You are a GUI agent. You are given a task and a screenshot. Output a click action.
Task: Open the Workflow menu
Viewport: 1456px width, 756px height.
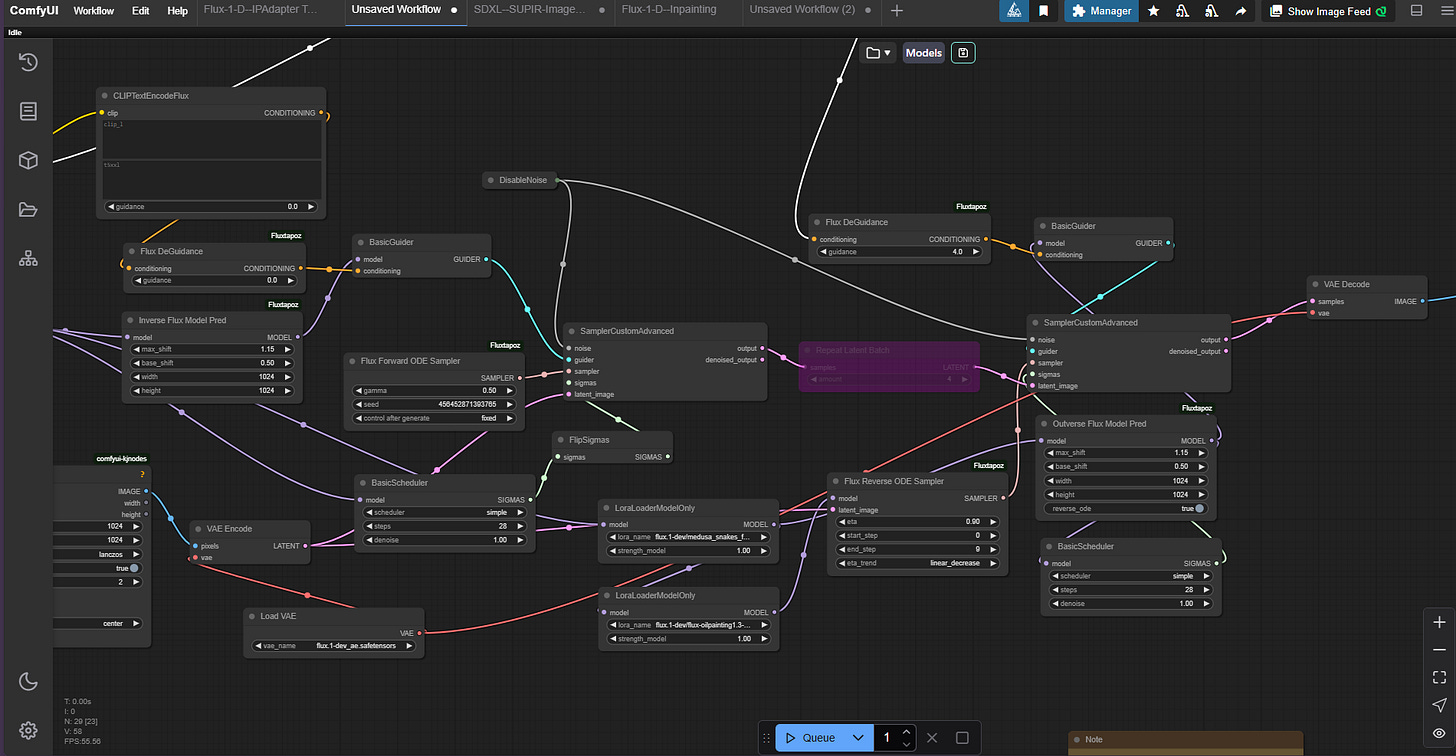[x=93, y=11]
